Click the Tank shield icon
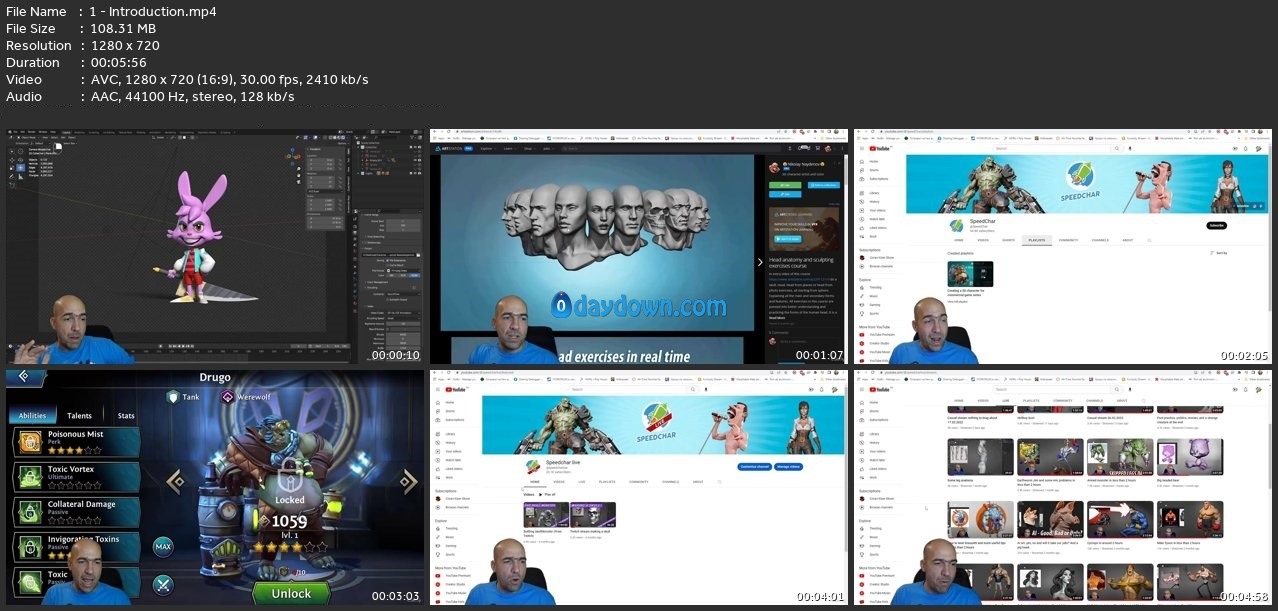 point(172,397)
